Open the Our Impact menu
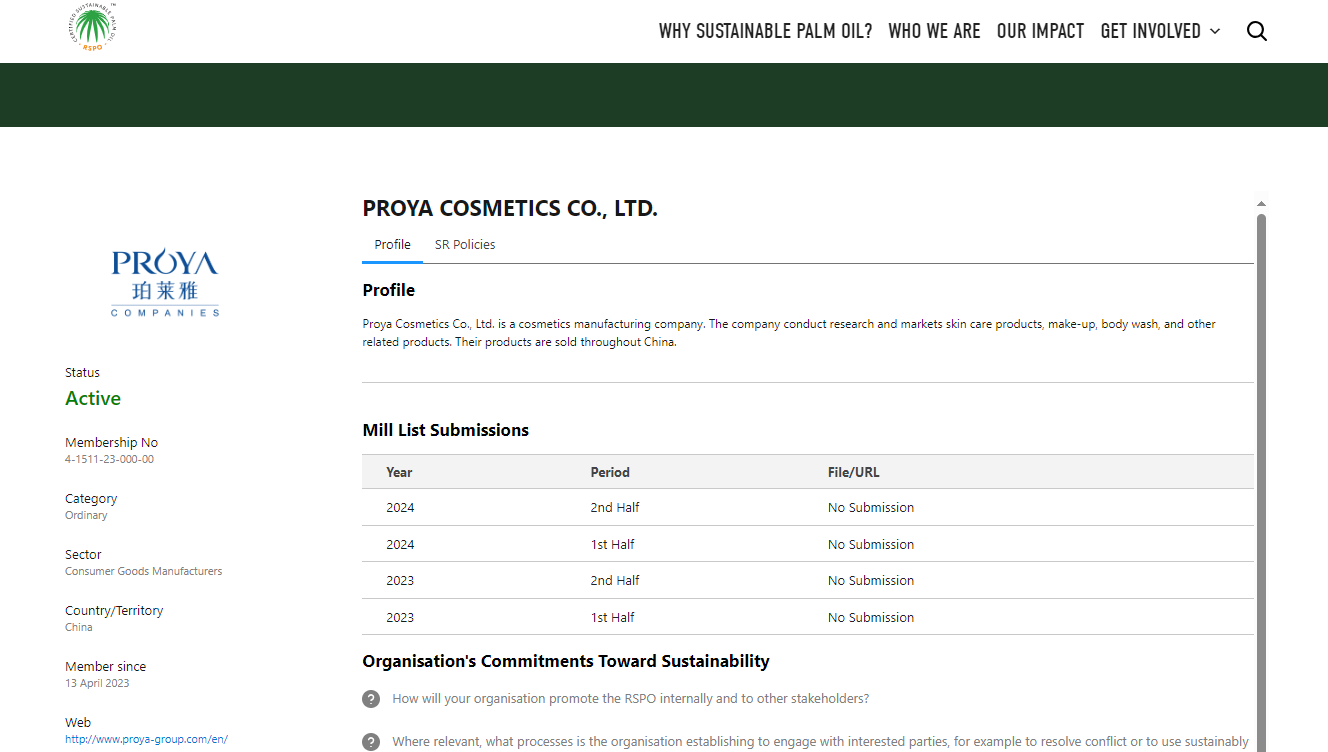This screenshot has height=752, width=1328. point(1040,31)
